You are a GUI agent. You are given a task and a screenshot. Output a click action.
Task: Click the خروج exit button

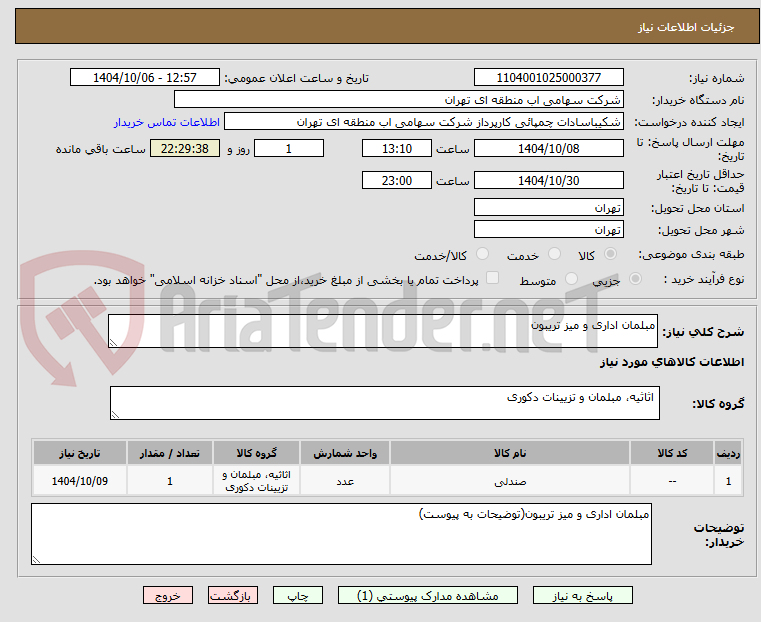click(168, 595)
